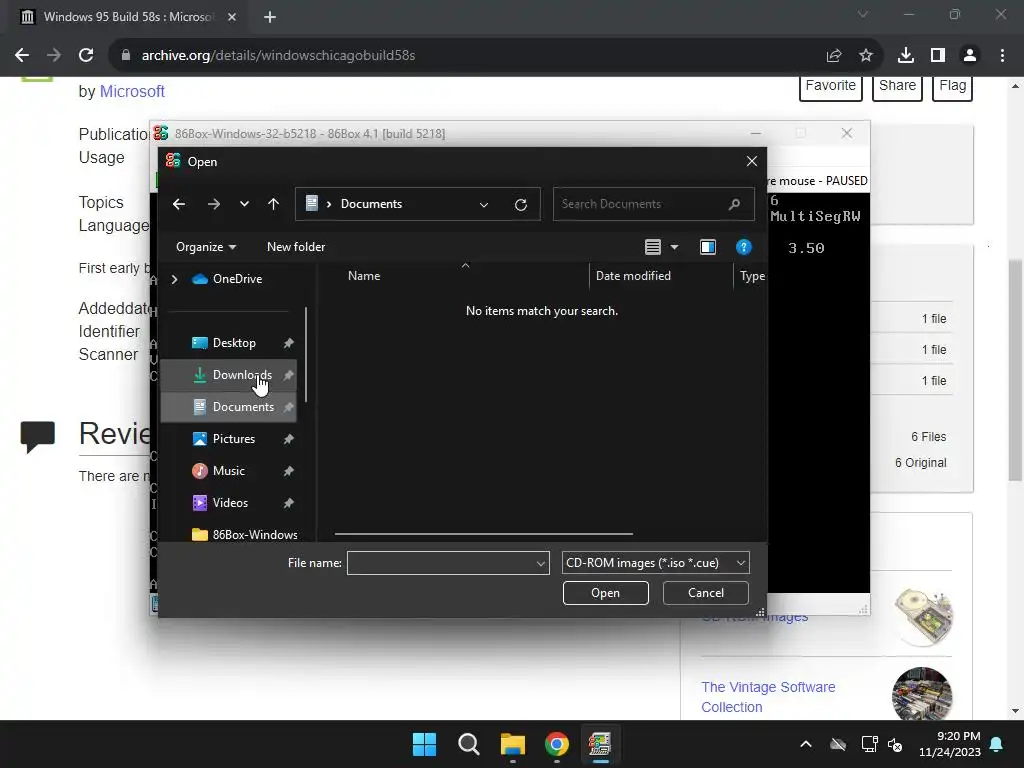Open taskbar Search
Viewport: 1024px width, 768px height.
[468, 744]
